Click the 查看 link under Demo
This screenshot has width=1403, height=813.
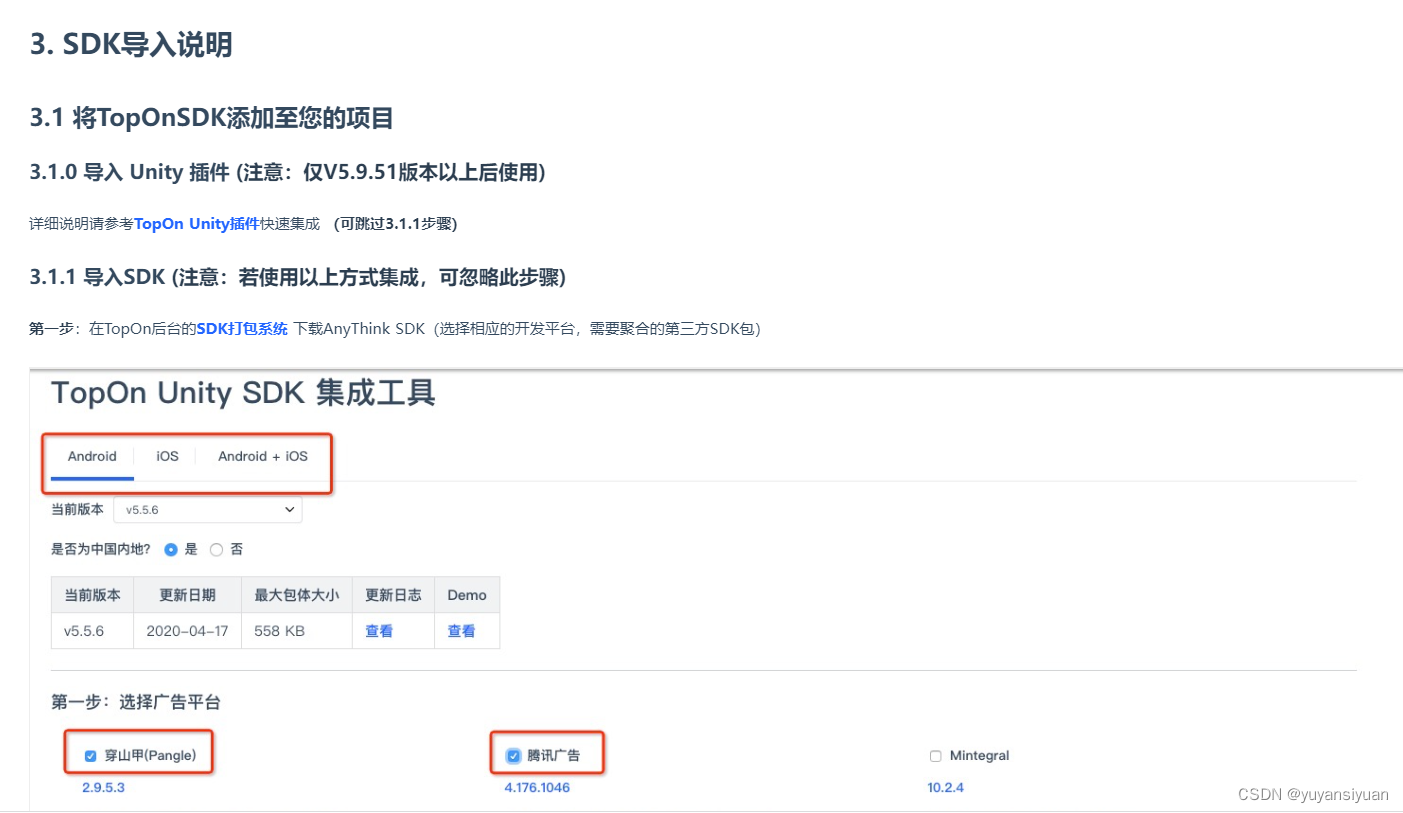pos(461,631)
